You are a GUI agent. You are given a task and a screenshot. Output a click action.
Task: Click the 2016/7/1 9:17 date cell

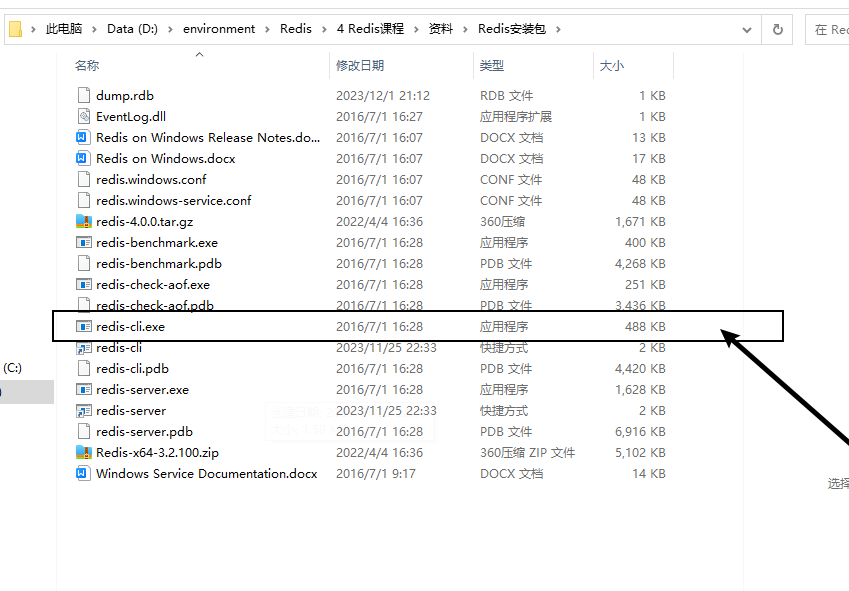pos(376,474)
